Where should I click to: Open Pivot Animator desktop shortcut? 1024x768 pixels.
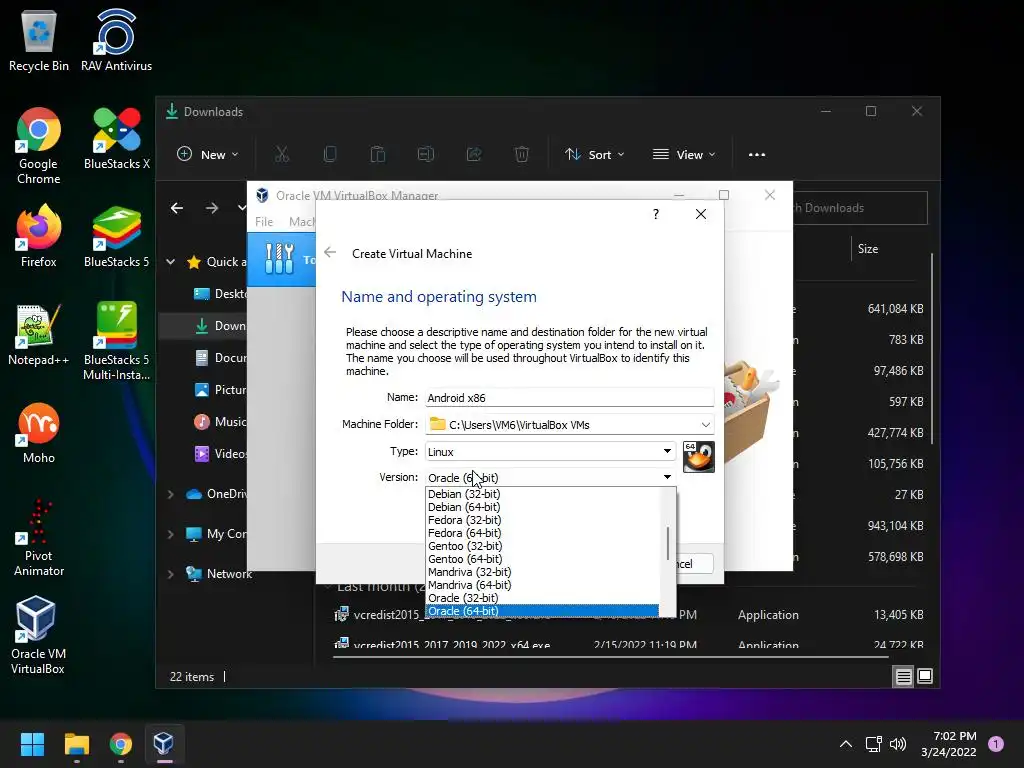[39, 537]
